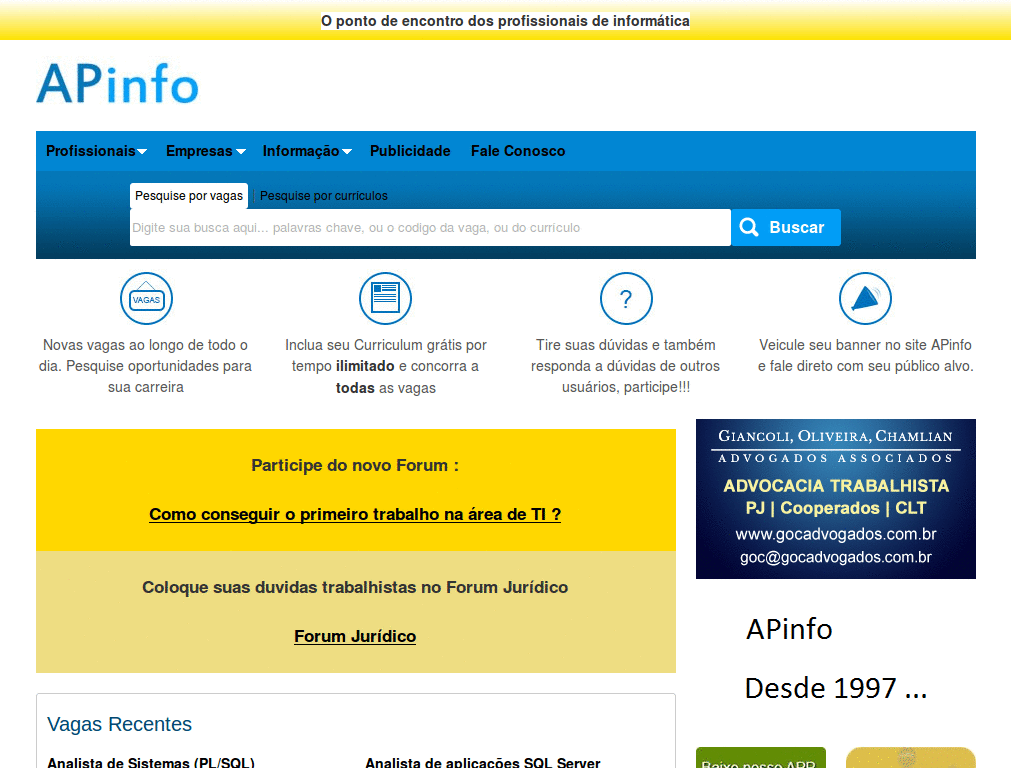
Task: Open the Fale Conosco menu item
Action: (x=518, y=151)
